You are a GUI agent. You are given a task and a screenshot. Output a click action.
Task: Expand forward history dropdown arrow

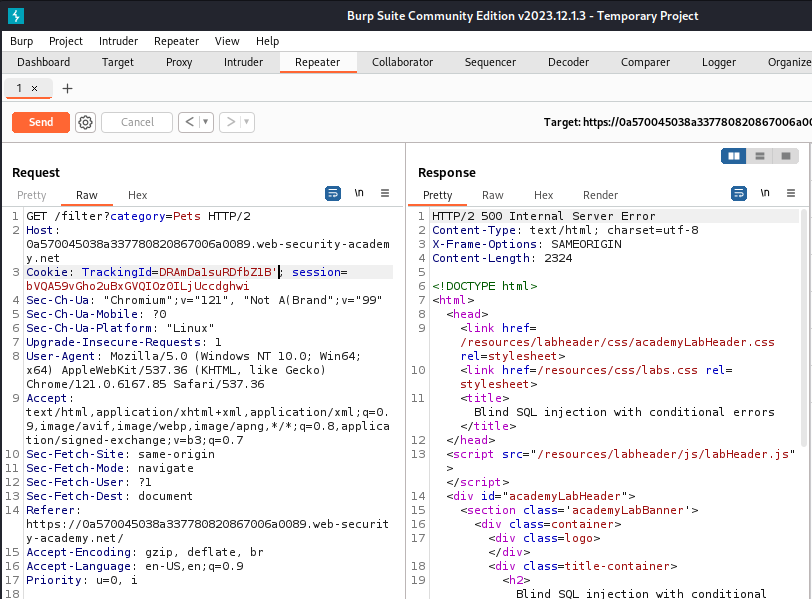pos(246,122)
